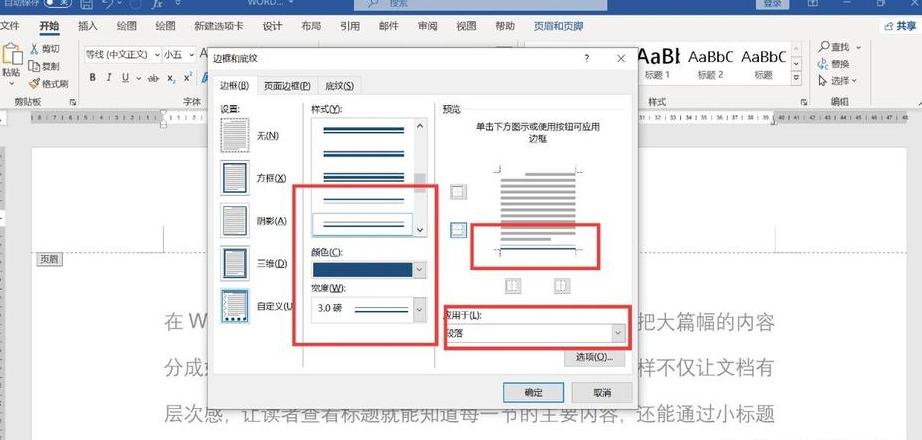The width and height of the screenshot is (922, 440).
Task: Click the fx formula icon in quick access toolbar
Action: point(156,4)
